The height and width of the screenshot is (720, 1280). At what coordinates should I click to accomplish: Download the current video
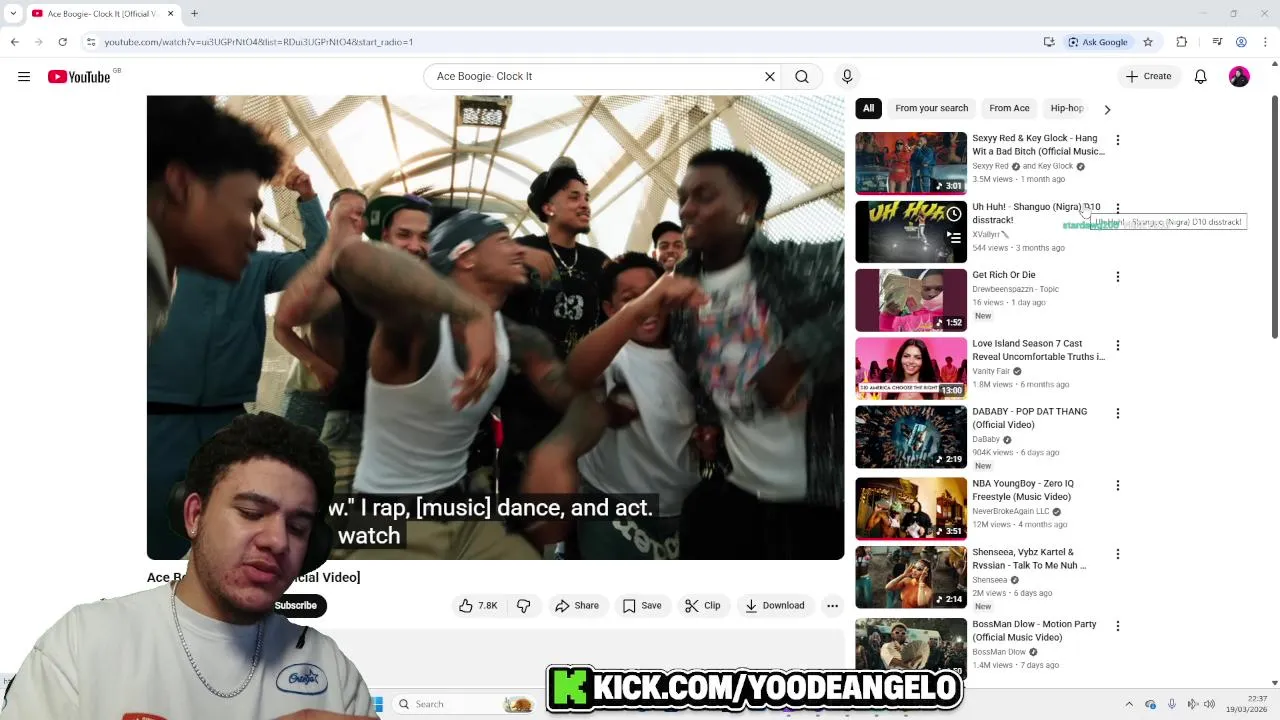(775, 606)
